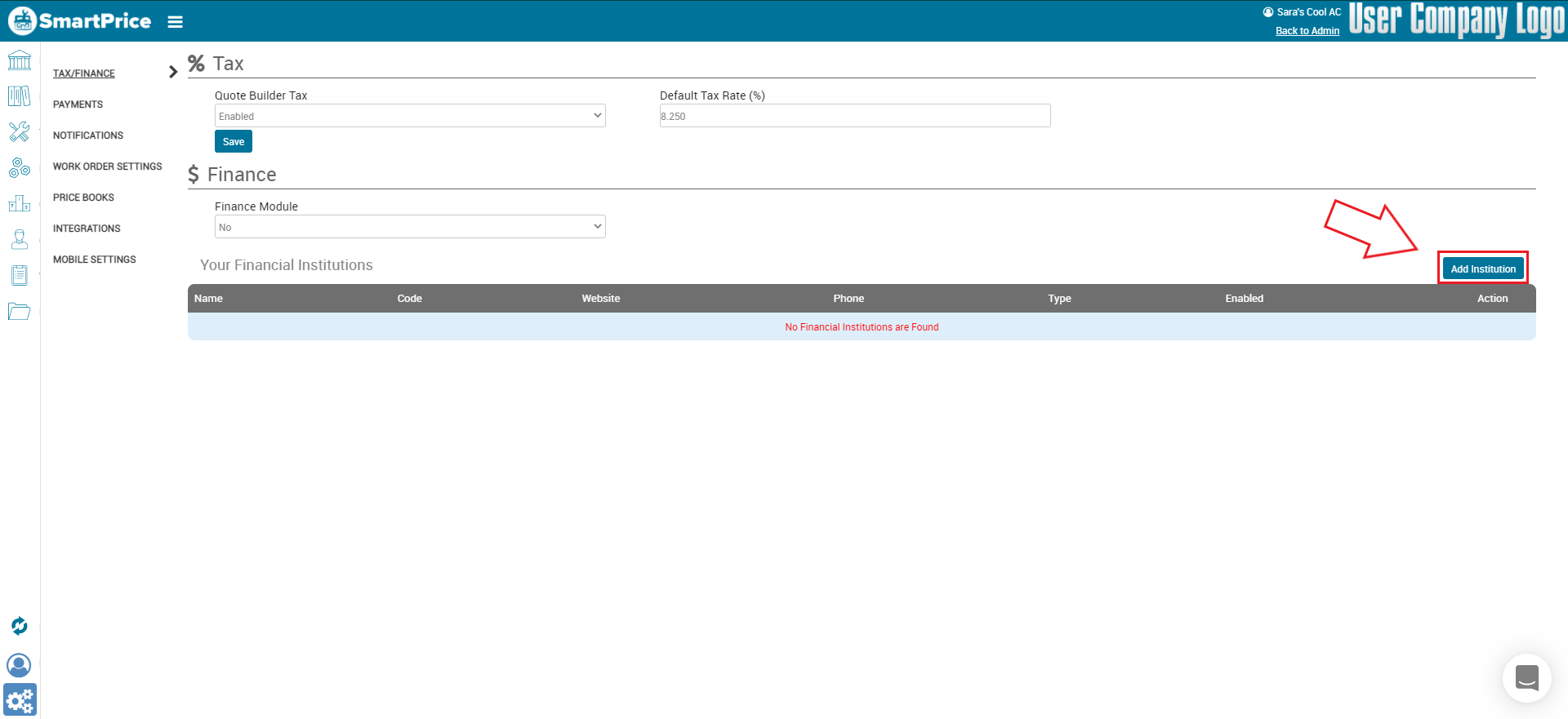The image size is (1568, 719).
Task: Select the wrench and screwdriver tools icon
Action: point(20,131)
